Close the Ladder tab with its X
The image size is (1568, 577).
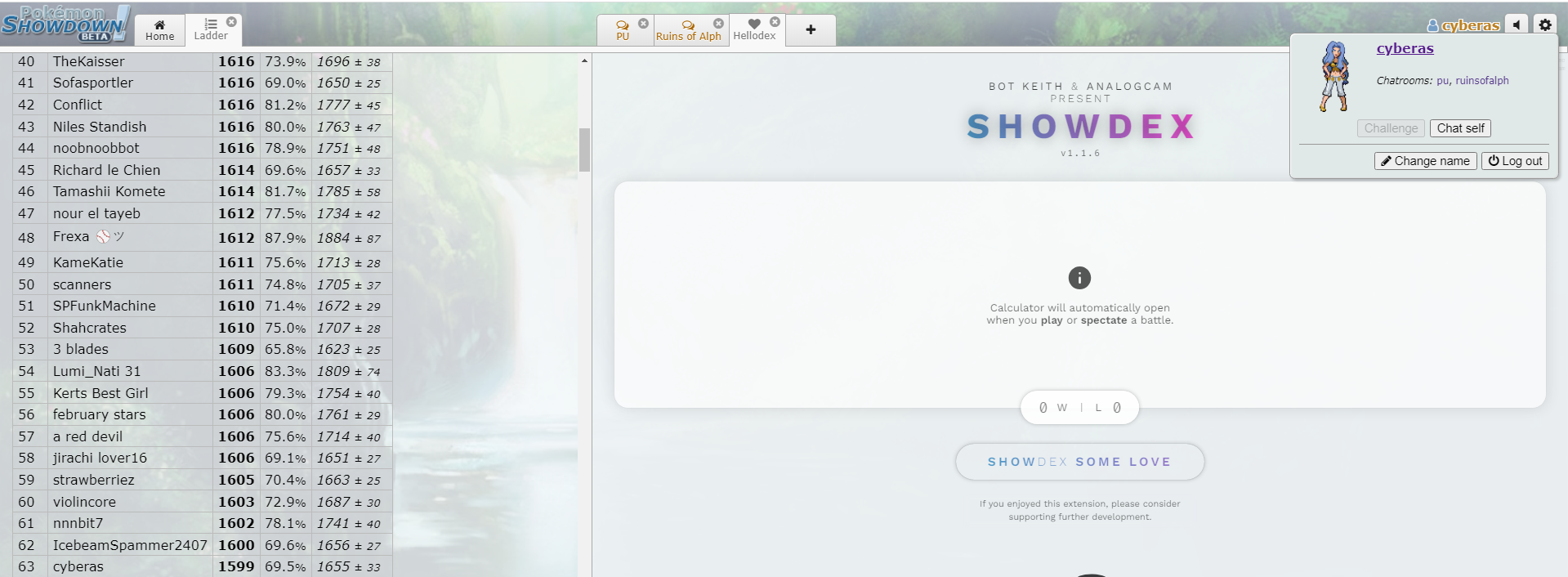231,22
